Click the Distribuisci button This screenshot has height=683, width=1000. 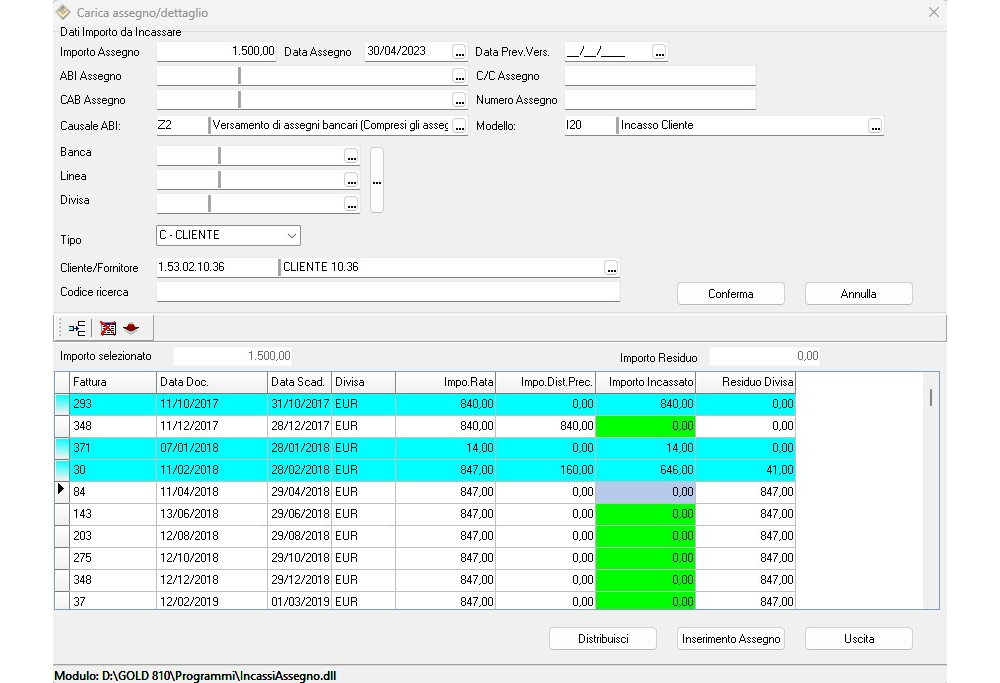point(603,639)
